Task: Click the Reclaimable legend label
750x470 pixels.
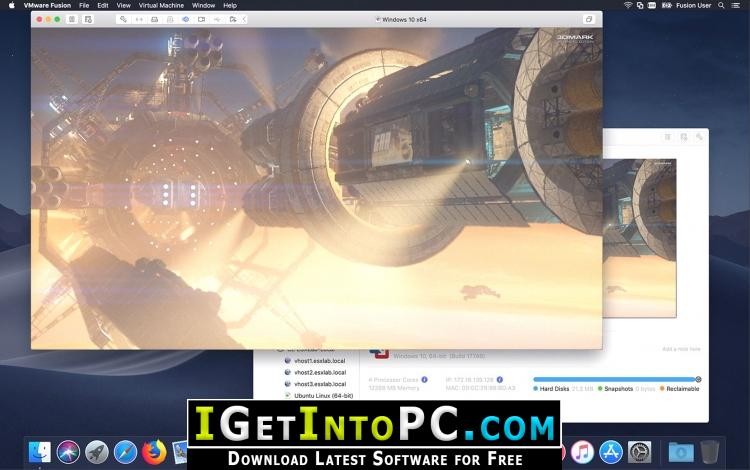Action: (683, 389)
